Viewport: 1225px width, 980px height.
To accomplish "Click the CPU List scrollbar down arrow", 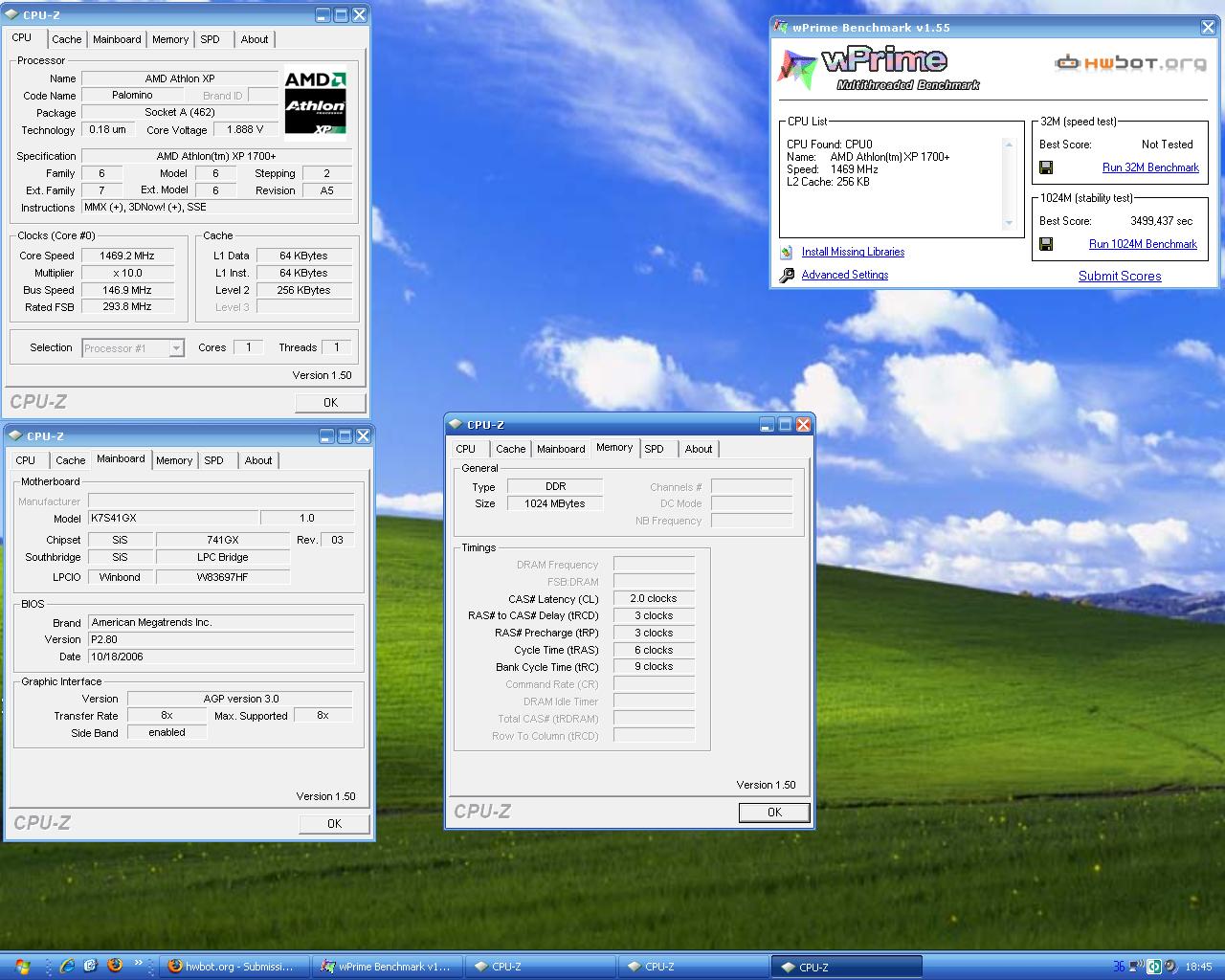I will coord(1008,223).
